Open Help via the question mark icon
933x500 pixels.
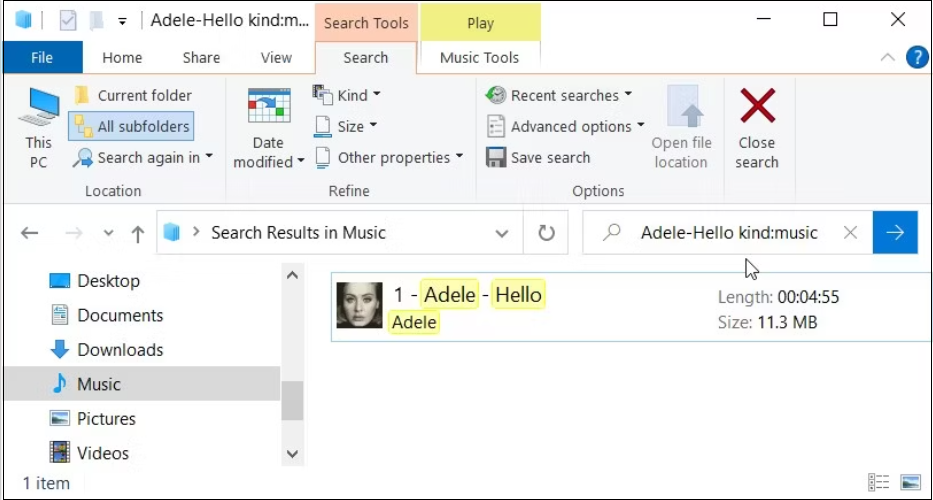tap(917, 58)
